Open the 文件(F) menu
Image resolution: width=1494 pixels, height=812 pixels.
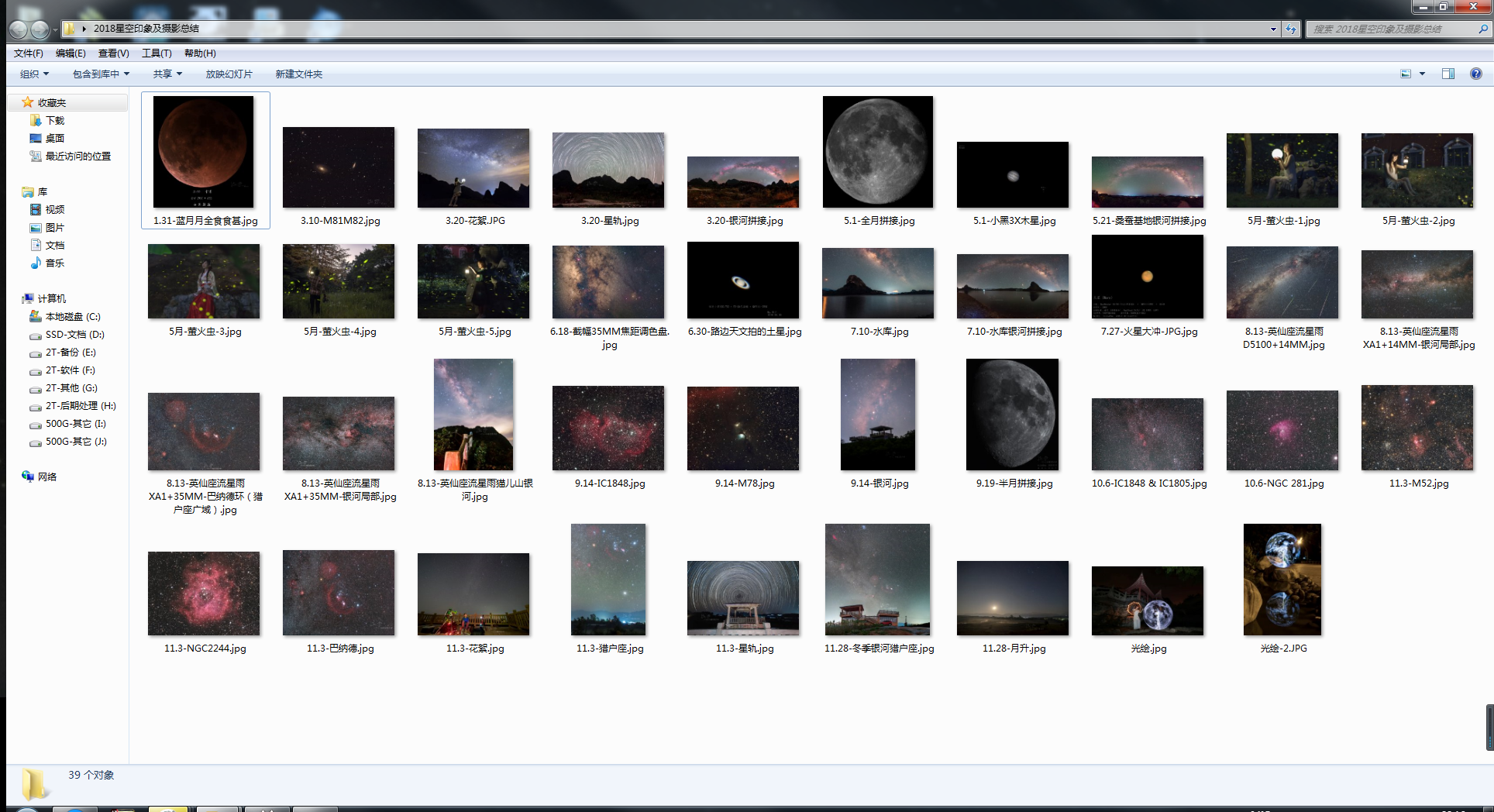click(x=29, y=53)
